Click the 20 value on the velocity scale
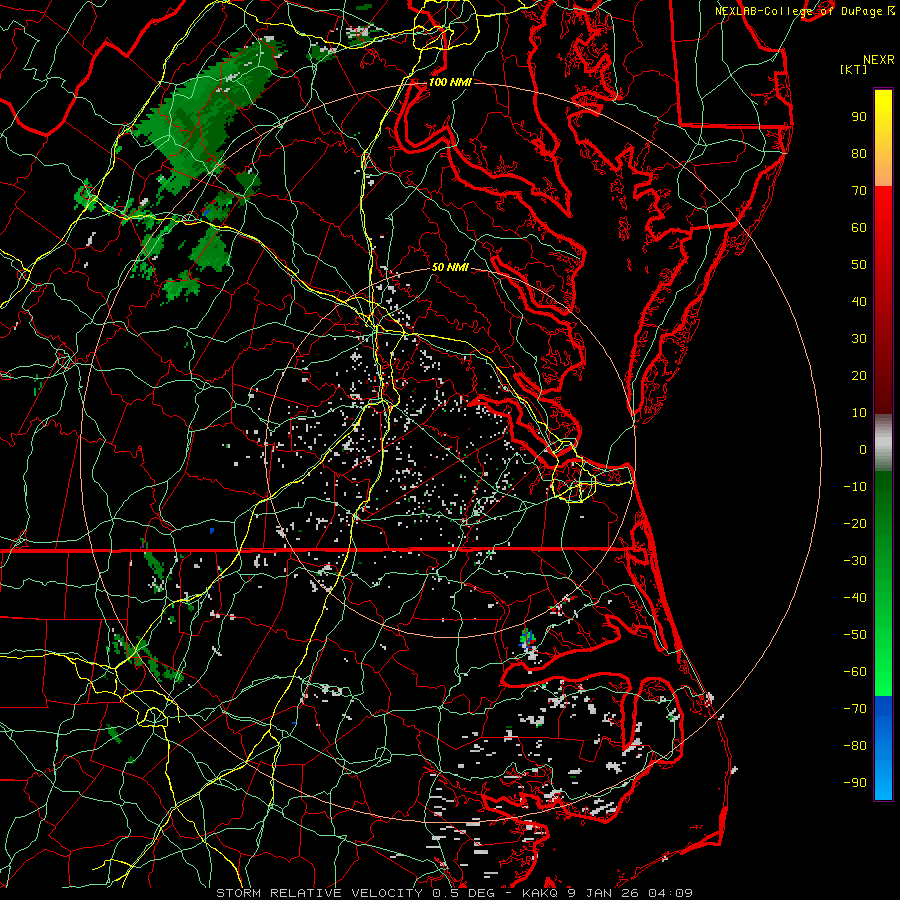 point(859,375)
